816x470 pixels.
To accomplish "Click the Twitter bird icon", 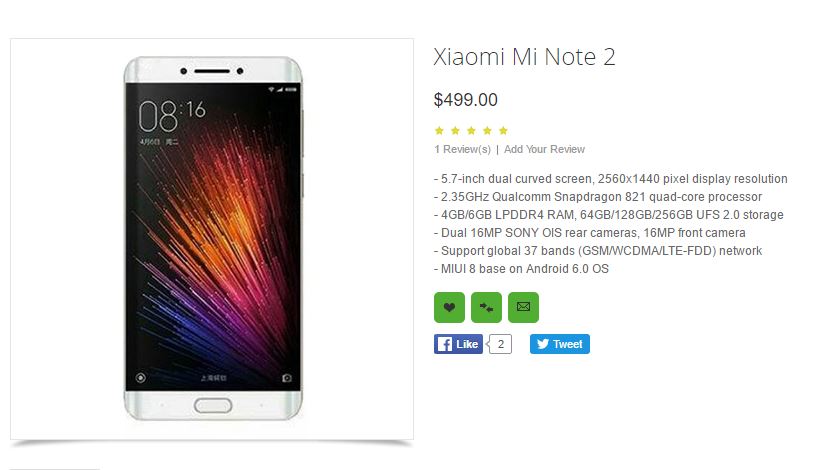I will pos(543,344).
